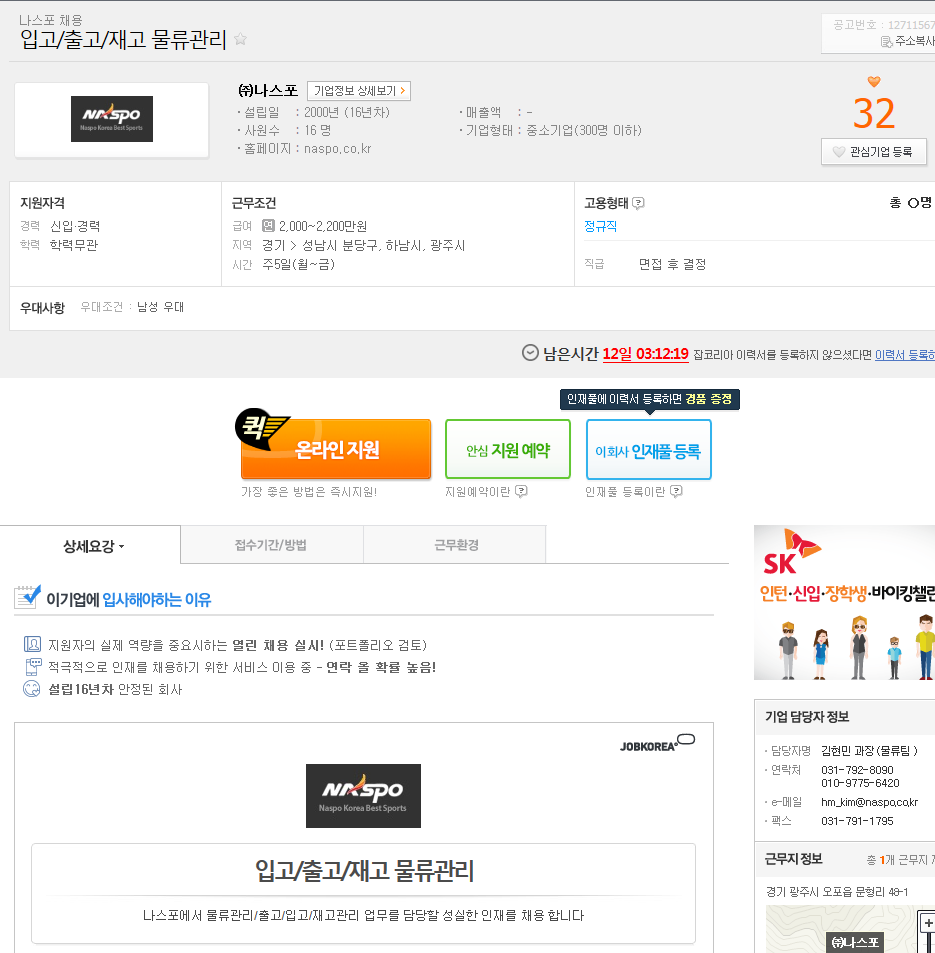Click the phone message icon on 연락 올 확률 line
The image size is (935, 953).
(33, 667)
